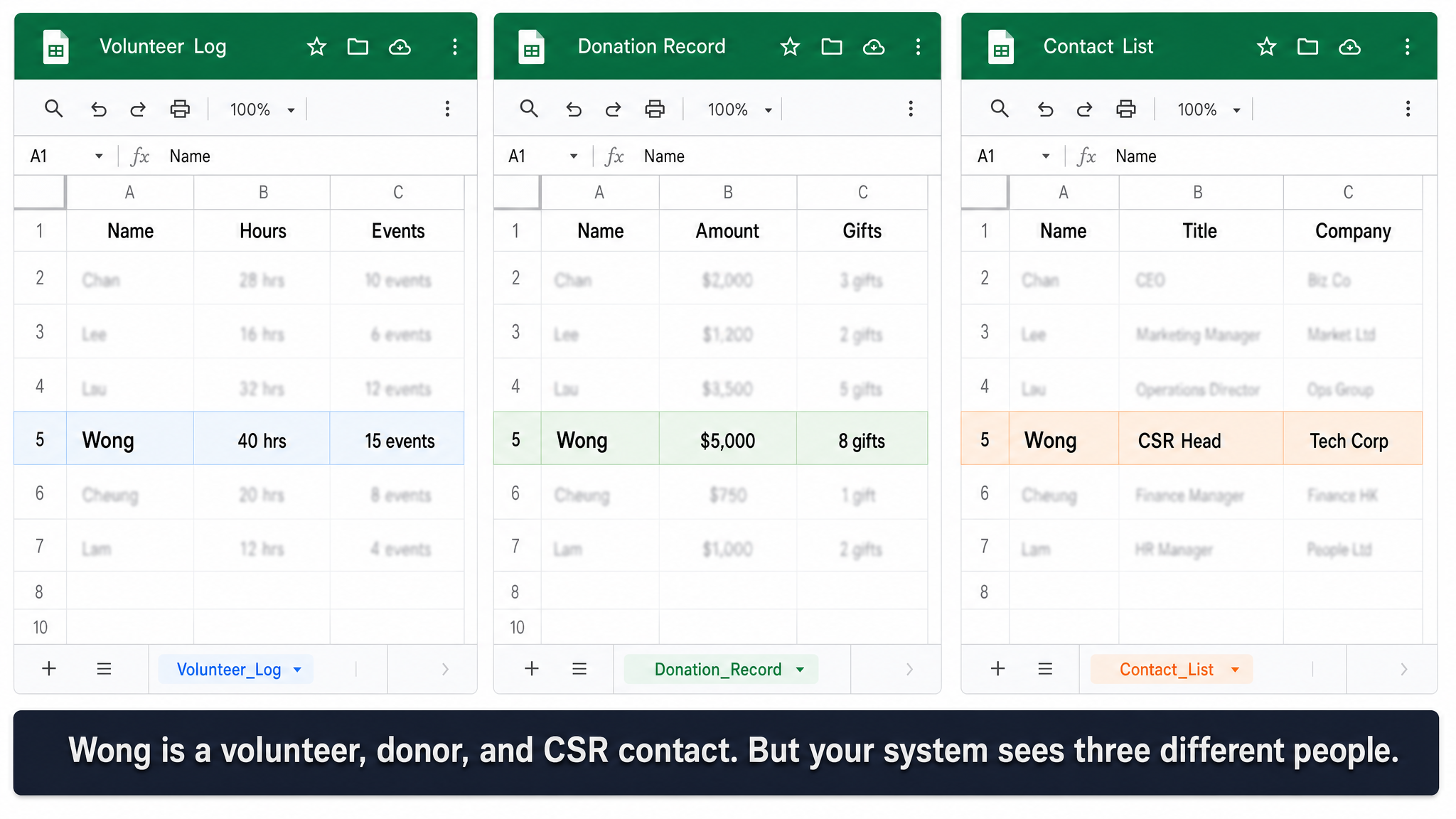
Task: Select the "$5,000" cell
Action: coord(728,439)
